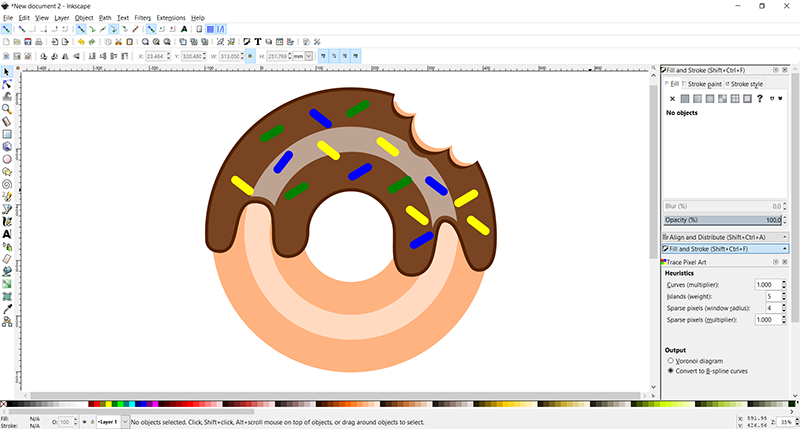Activate the Node edit tool
Viewport: 800px width, 429px height.
[x=7, y=84]
